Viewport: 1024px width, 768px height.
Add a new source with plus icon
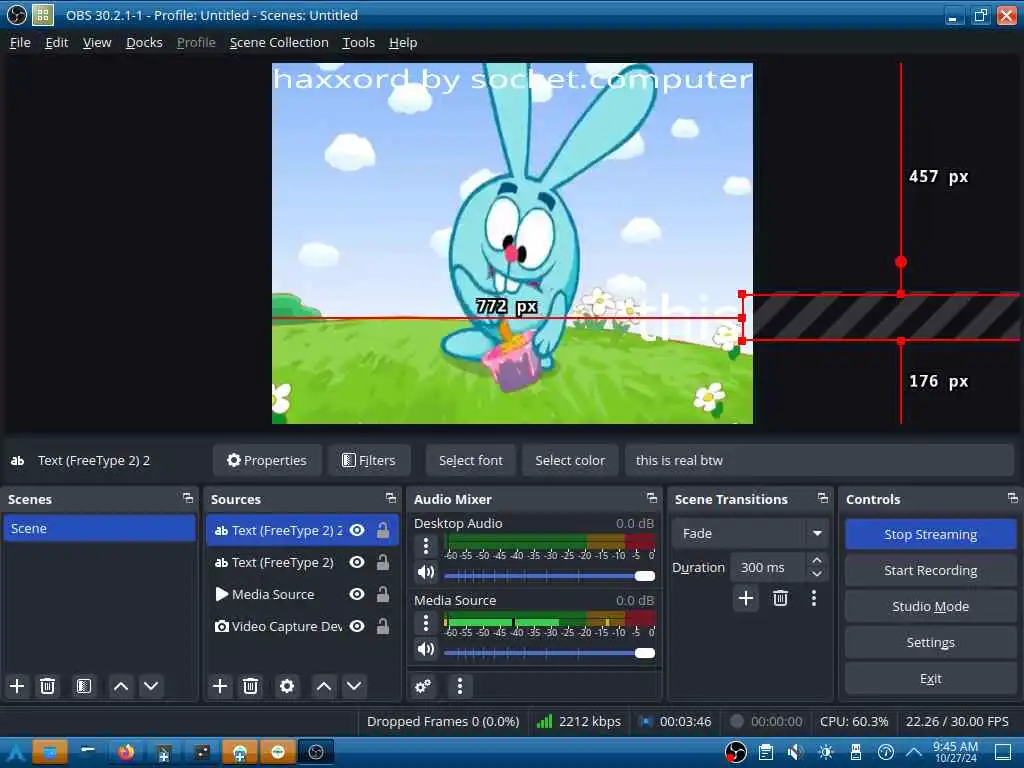pyautogui.click(x=220, y=686)
